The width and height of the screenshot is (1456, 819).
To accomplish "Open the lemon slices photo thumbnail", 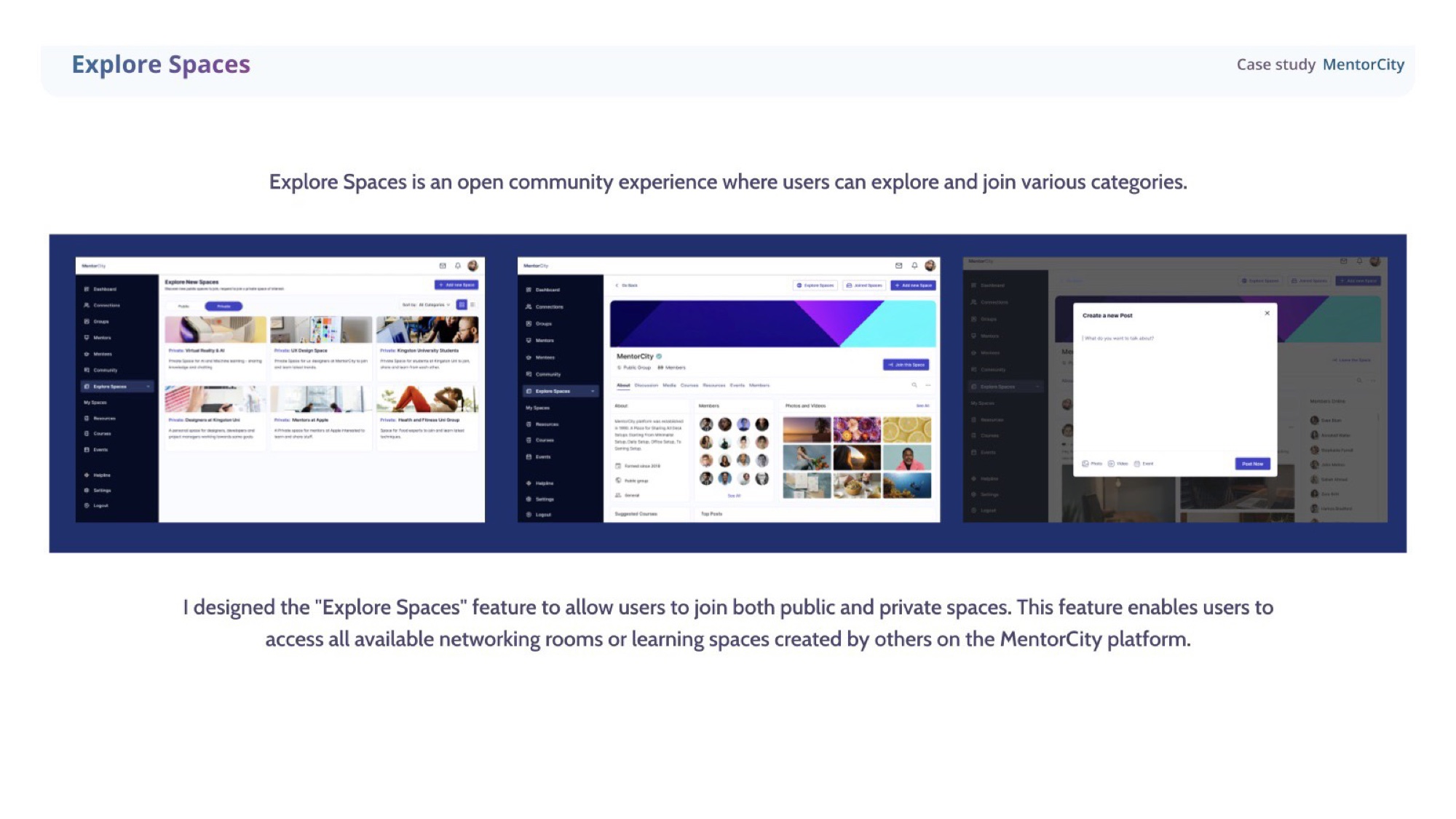I will click(907, 430).
